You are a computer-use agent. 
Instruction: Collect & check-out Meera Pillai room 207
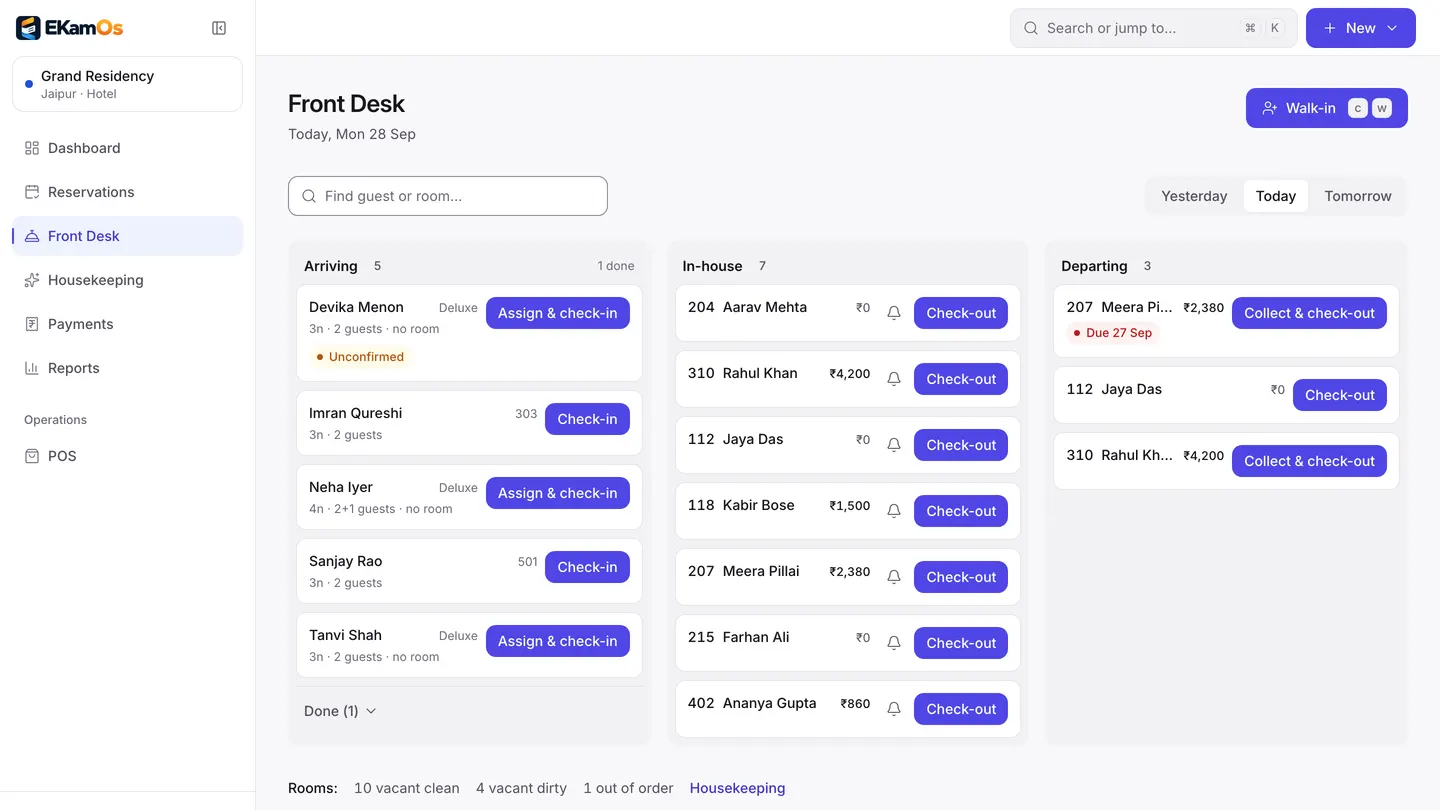1309,313
